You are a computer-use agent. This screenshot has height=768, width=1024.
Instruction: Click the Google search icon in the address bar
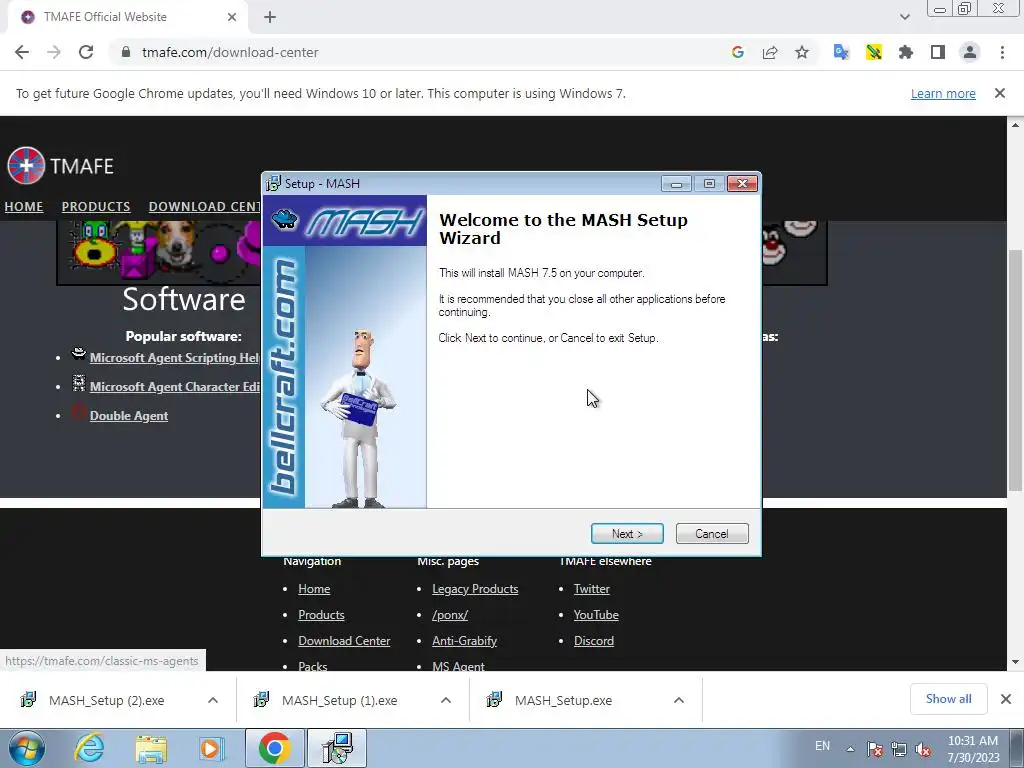738,52
